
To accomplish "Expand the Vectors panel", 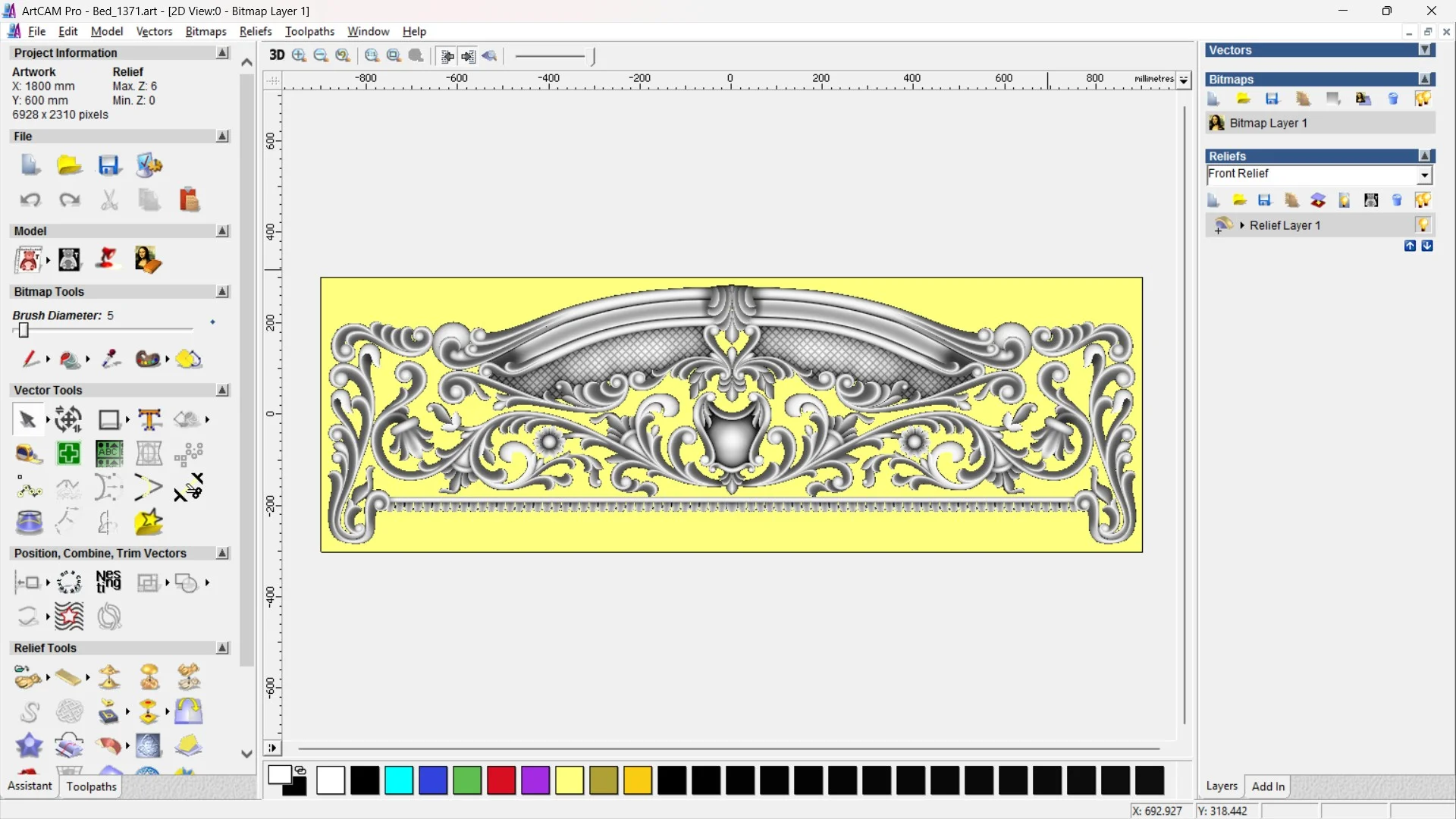I will [1425, 50].
